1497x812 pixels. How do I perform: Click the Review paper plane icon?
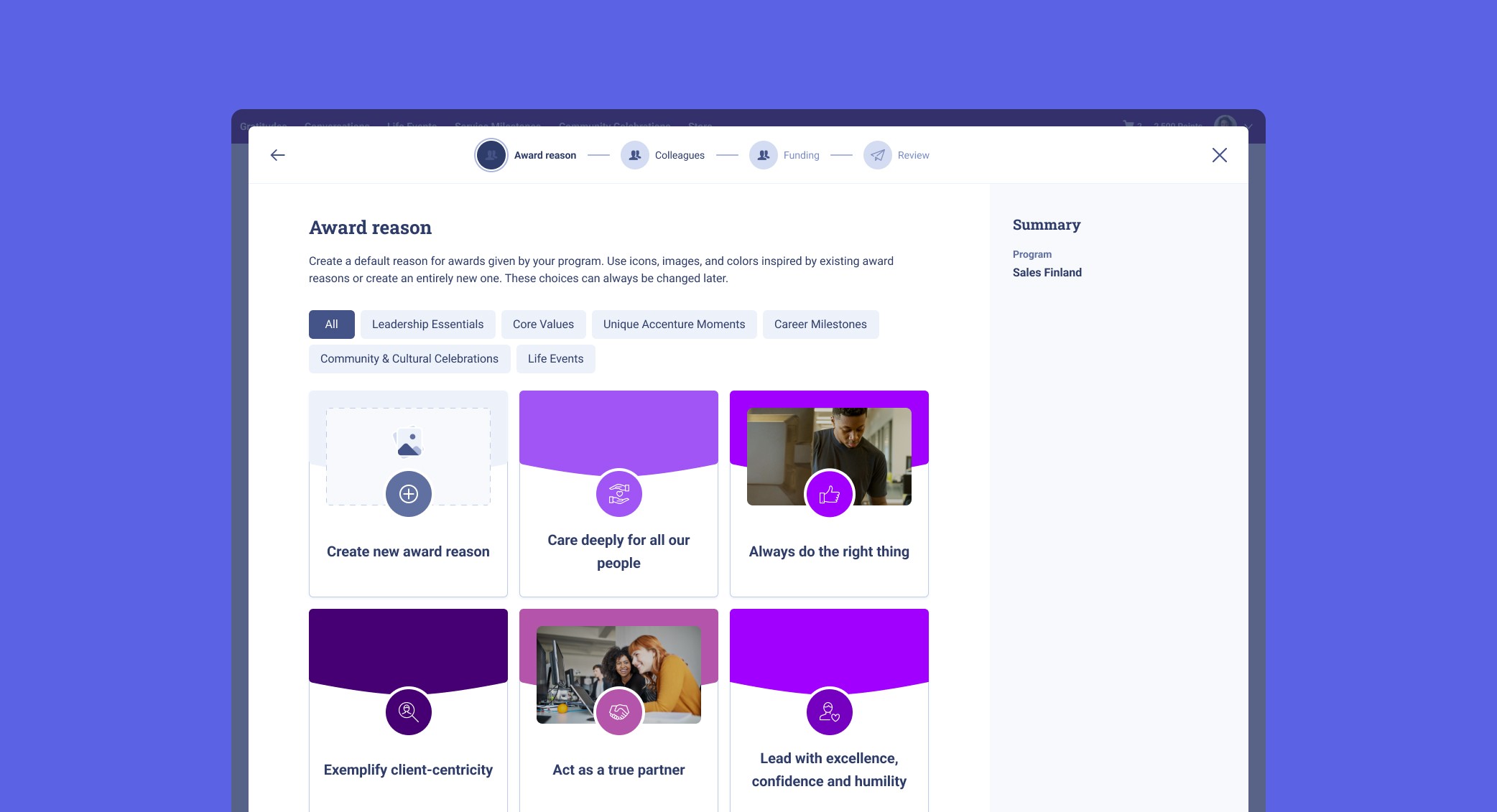(878, 155)
